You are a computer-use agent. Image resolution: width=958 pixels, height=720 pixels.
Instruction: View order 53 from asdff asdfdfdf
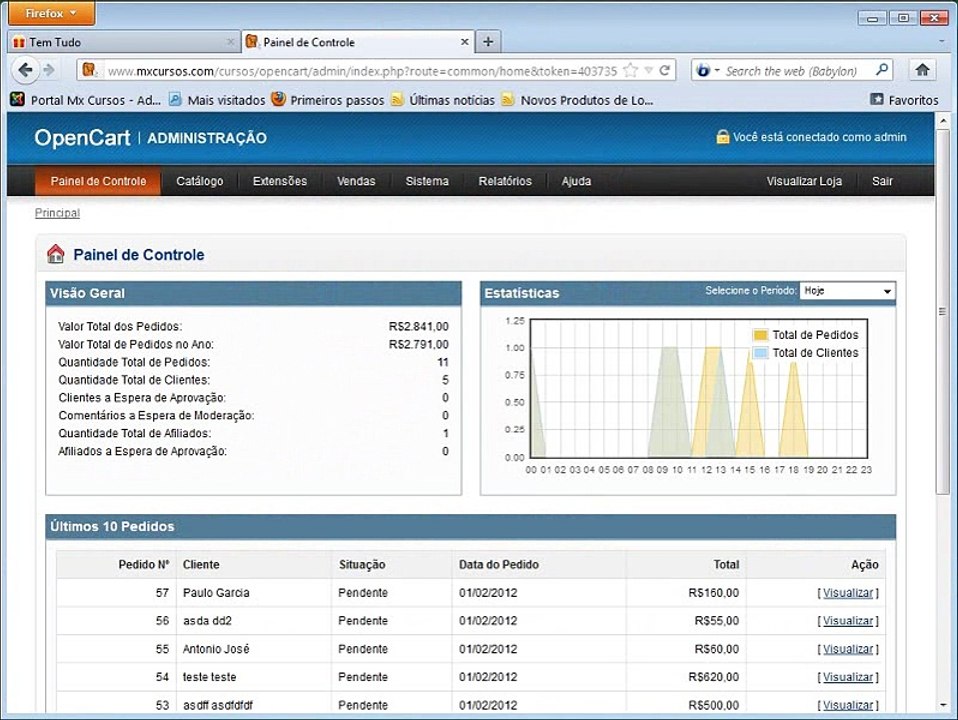tap(847, 705)
